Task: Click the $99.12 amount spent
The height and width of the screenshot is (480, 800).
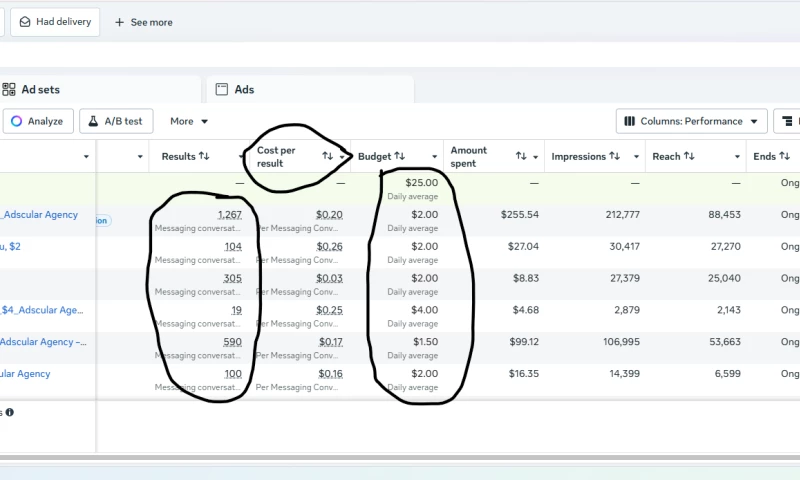Action: coord(524,342)
